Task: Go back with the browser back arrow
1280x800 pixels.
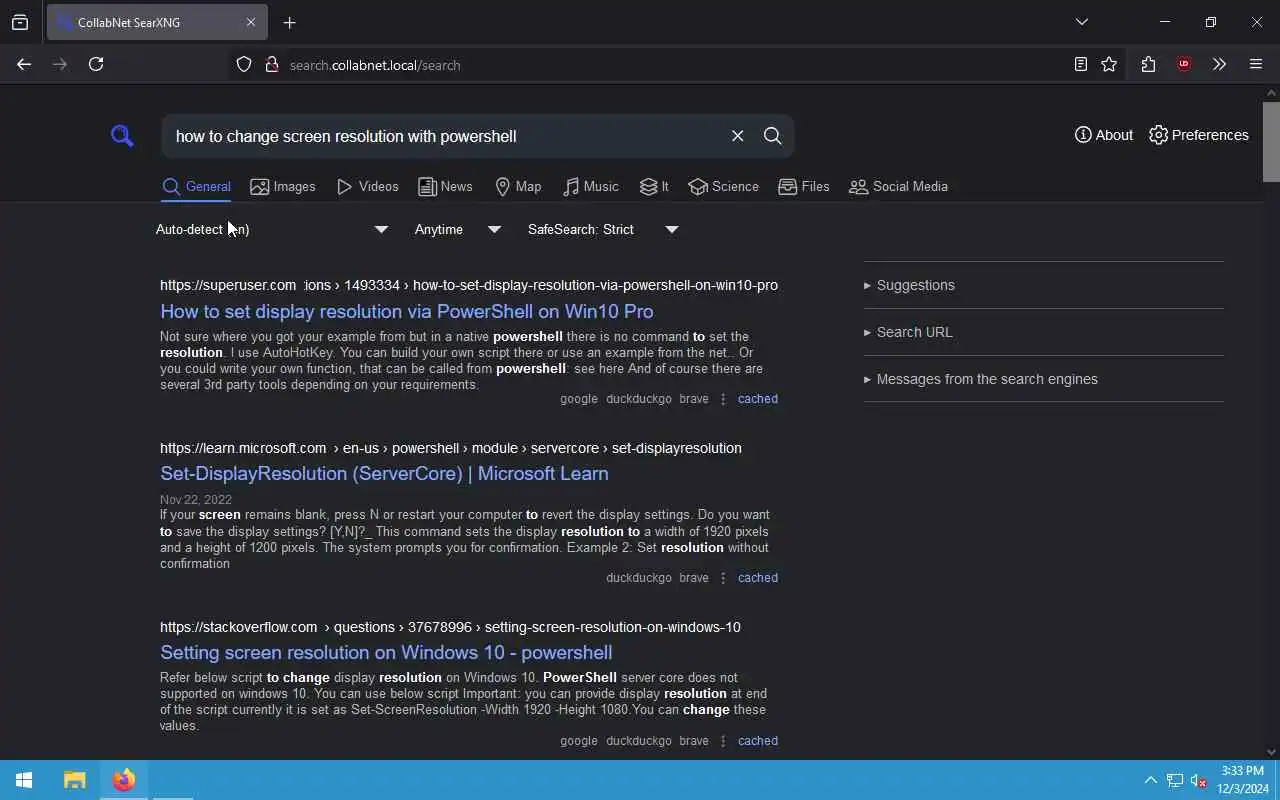Action: pos(24,64)
